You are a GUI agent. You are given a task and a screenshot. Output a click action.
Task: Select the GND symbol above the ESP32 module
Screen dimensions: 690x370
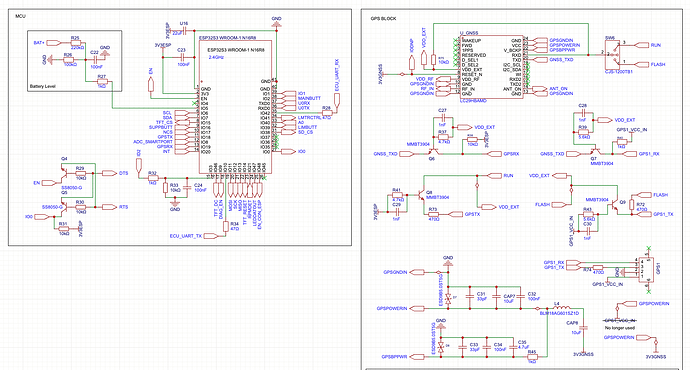point(276,23)
